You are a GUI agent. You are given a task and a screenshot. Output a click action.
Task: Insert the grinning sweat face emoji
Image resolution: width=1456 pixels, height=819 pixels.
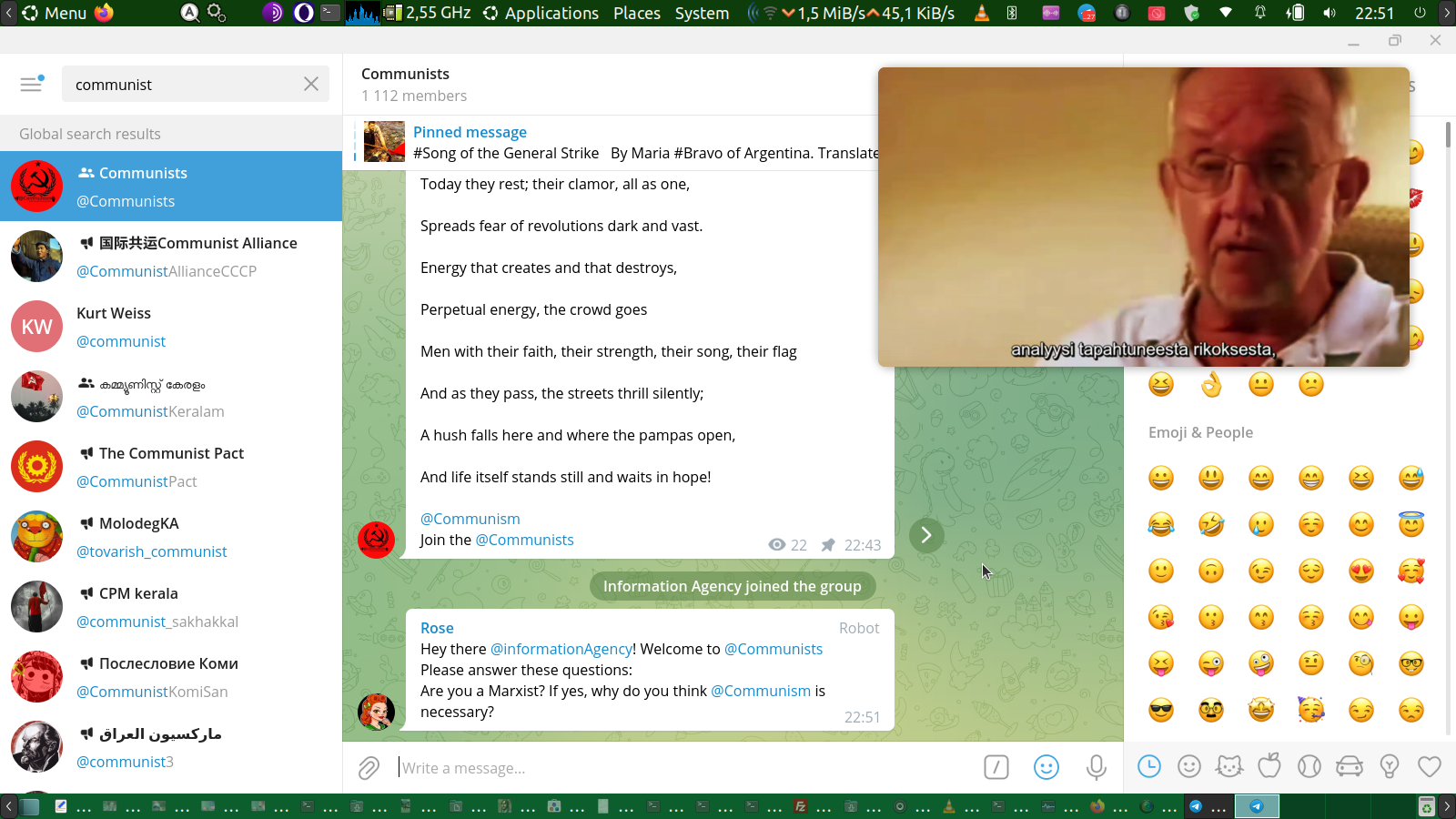pyautogui.click(x=1411, y=478)
